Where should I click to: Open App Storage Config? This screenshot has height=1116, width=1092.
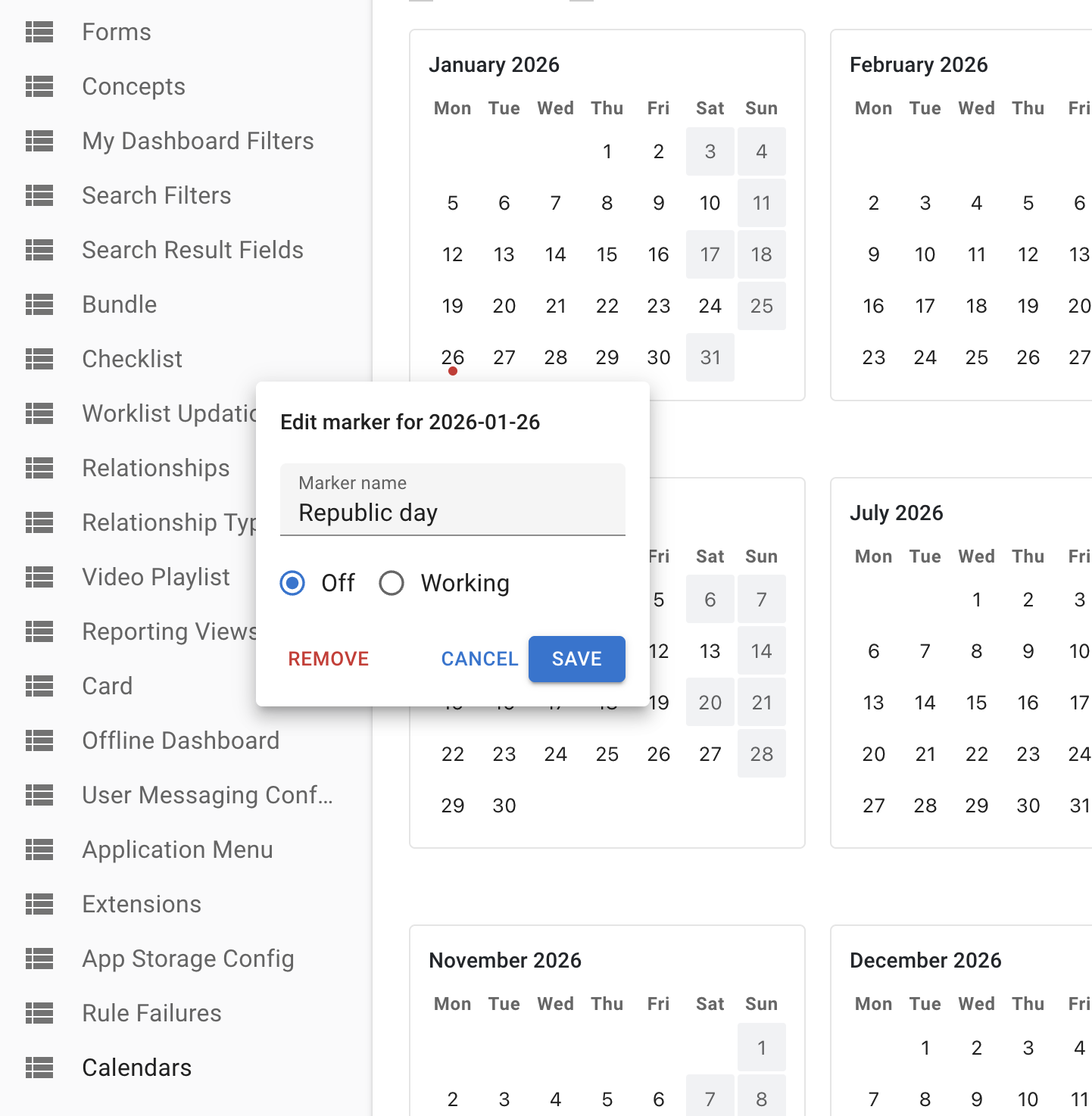(188, 959)
